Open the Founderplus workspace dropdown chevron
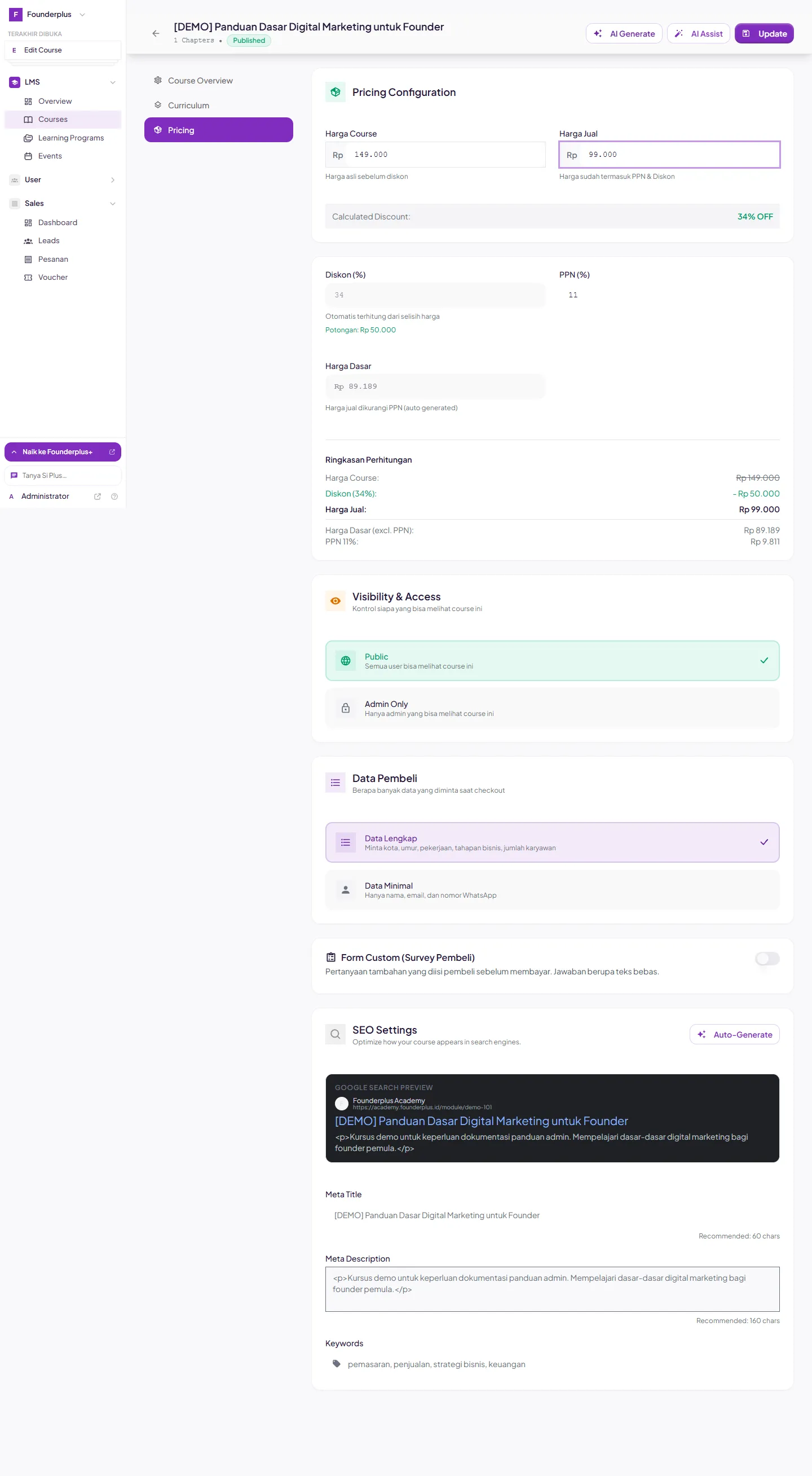The image size is (812, 1476). (x=82, y=14)
